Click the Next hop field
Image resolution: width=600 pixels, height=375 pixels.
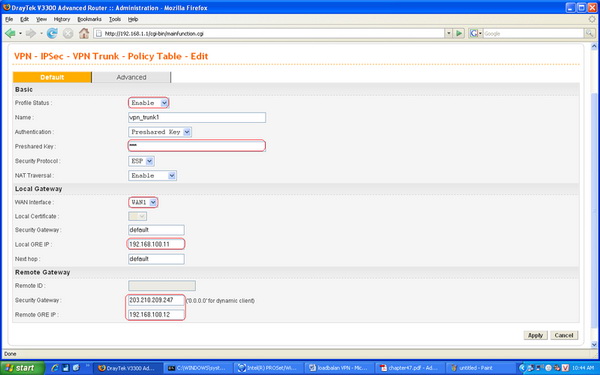(156, 259)
